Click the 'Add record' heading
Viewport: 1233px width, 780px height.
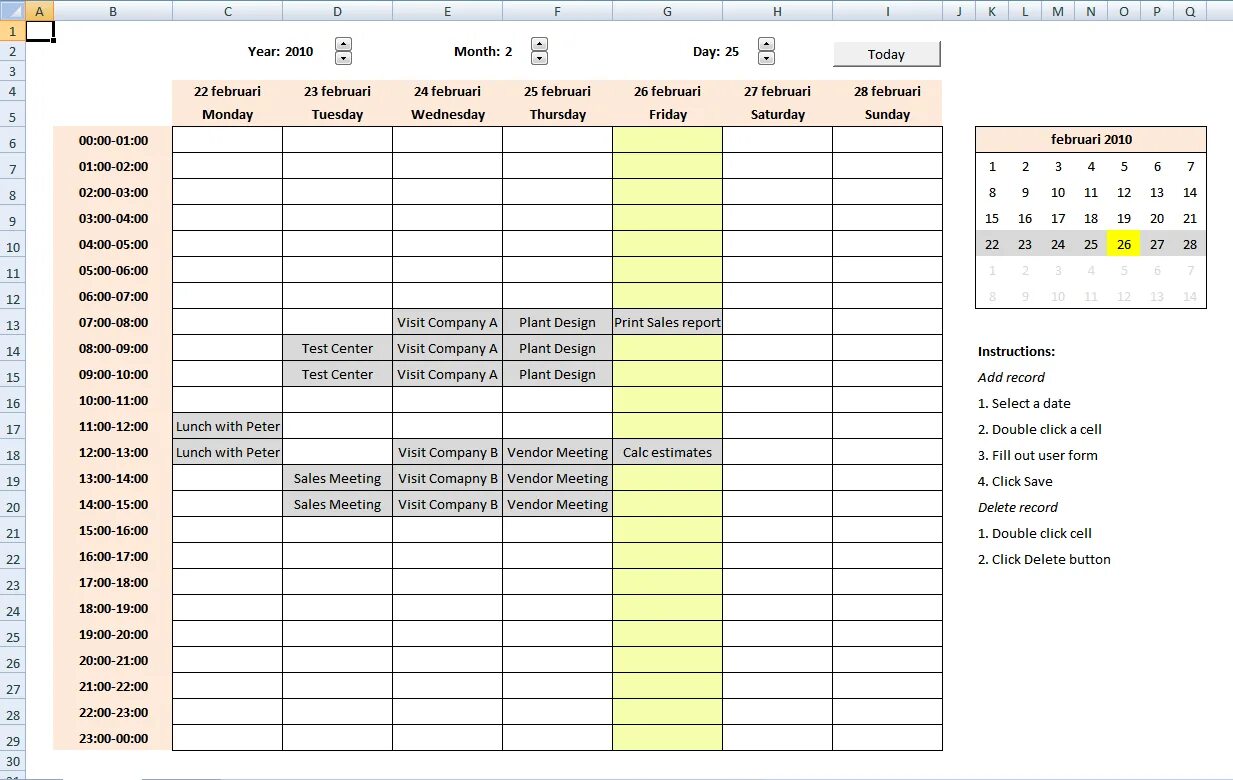1011,377
